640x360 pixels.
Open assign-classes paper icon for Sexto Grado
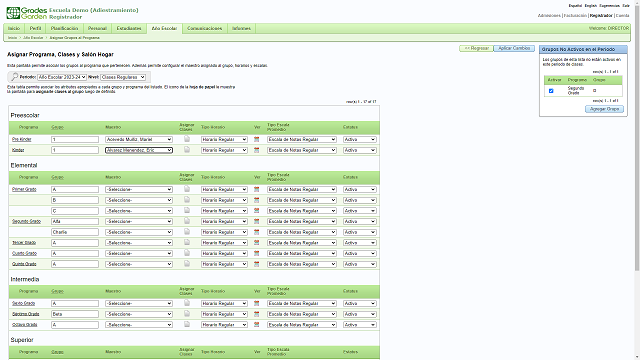pos(187,303)
